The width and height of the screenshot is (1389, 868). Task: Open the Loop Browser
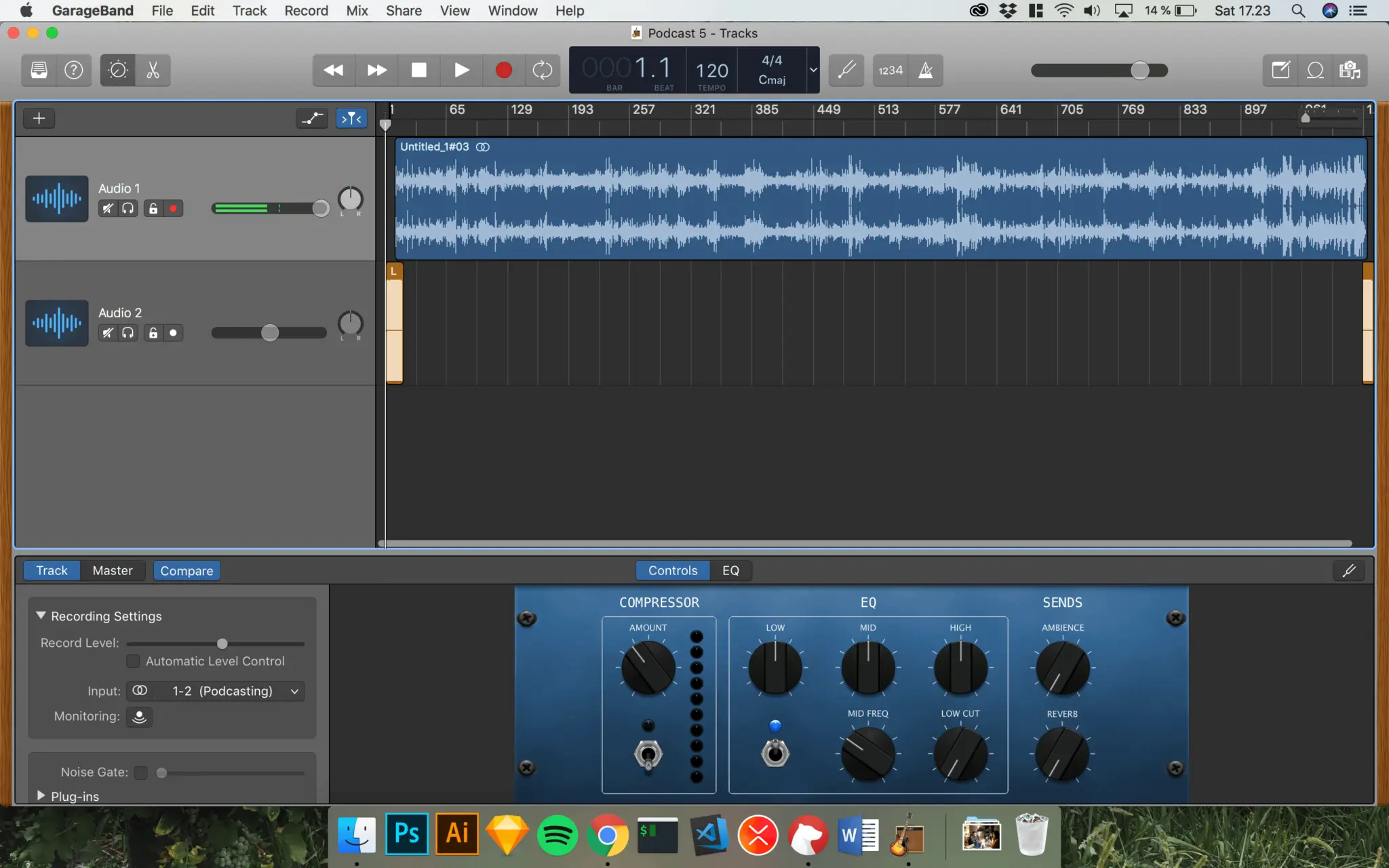click(x=1314, y=70)
